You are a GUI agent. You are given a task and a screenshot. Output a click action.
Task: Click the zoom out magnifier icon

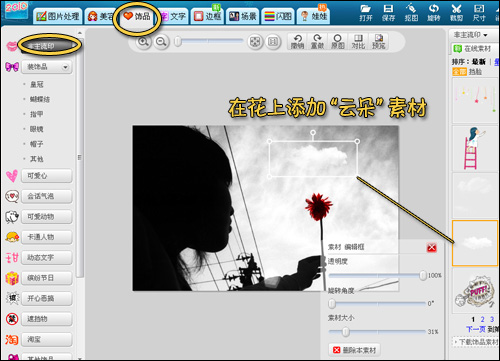coord(162,42)
